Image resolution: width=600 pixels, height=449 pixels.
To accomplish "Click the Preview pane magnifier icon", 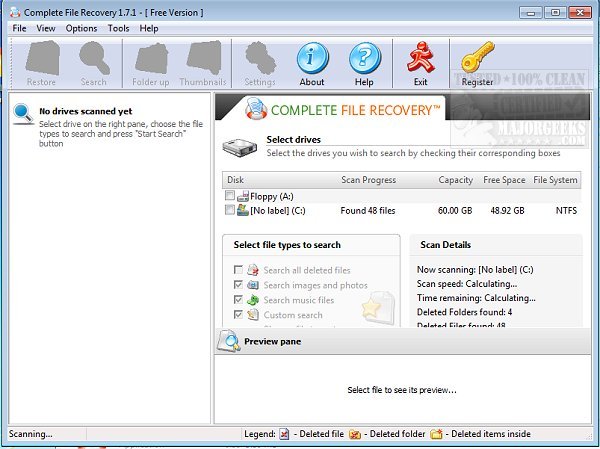I will click(228, 341).
